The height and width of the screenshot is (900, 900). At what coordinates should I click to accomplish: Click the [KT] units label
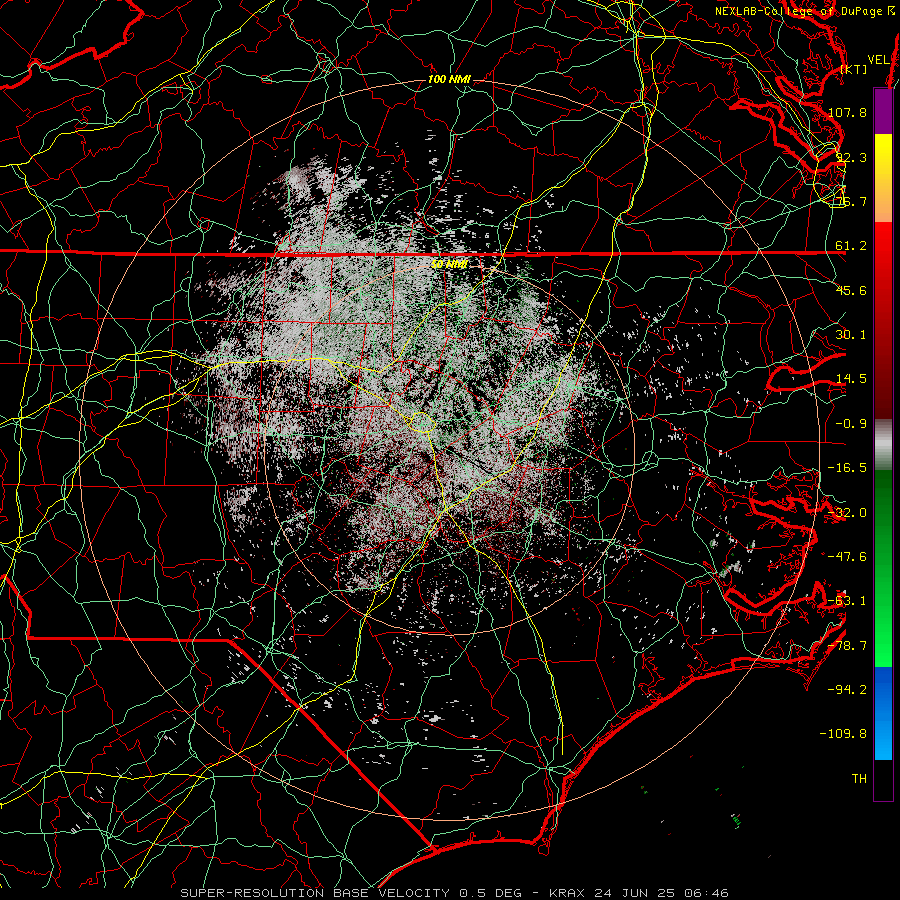(x=854, y=69)
